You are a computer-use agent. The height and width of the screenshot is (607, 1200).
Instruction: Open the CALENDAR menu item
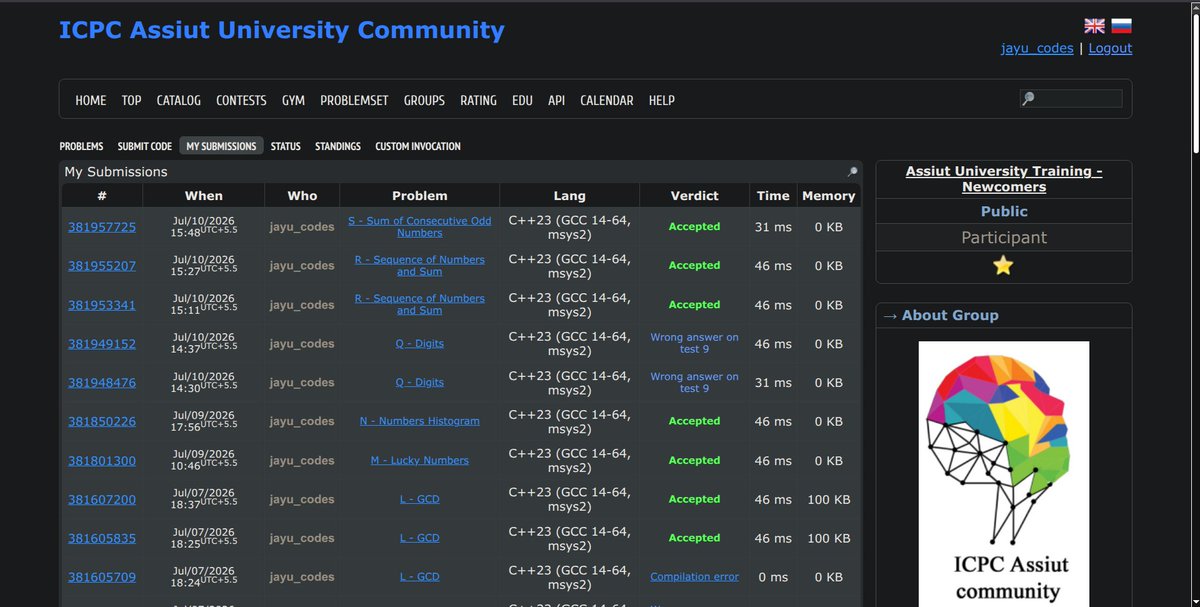[606, 100]
